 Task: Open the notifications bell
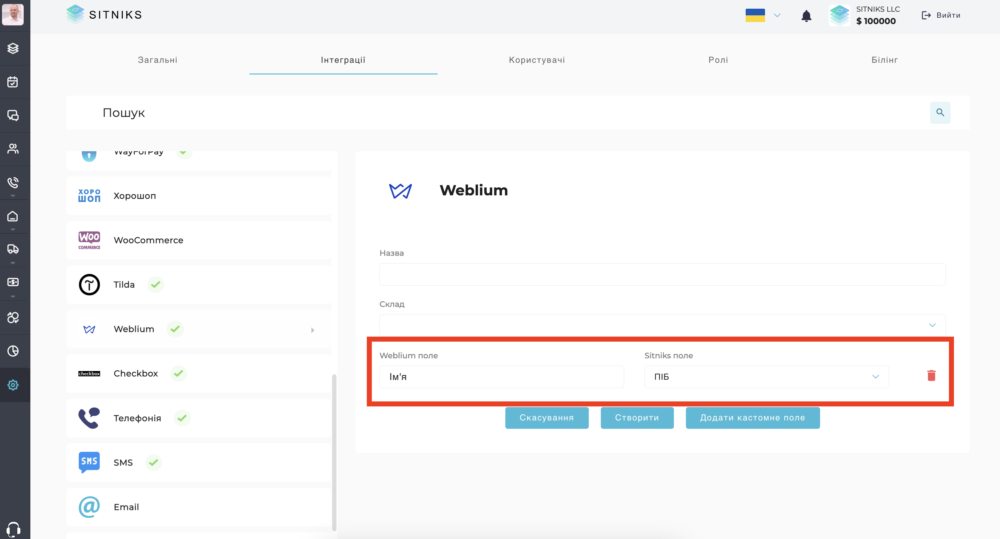(806, 16)
